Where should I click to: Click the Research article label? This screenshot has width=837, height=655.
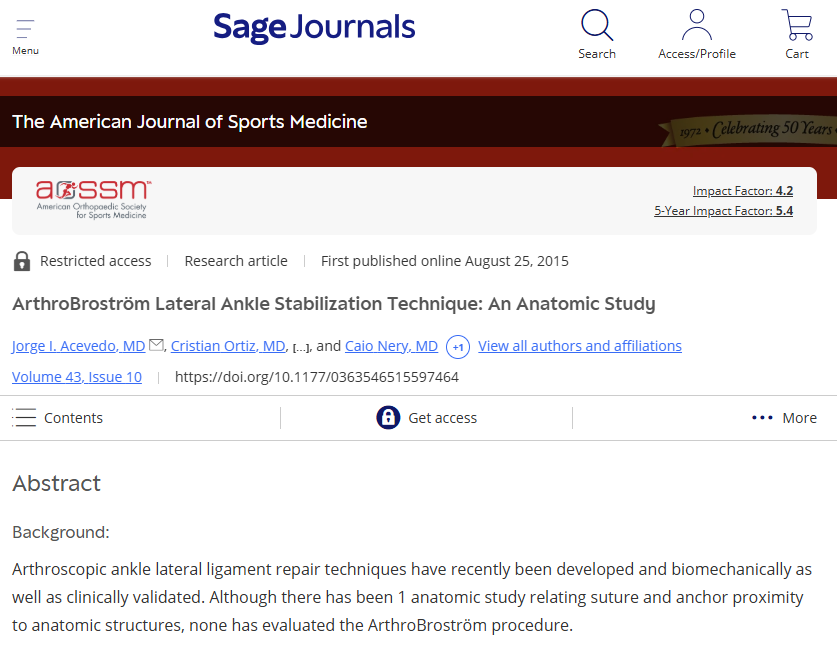(x=236, y=261)
